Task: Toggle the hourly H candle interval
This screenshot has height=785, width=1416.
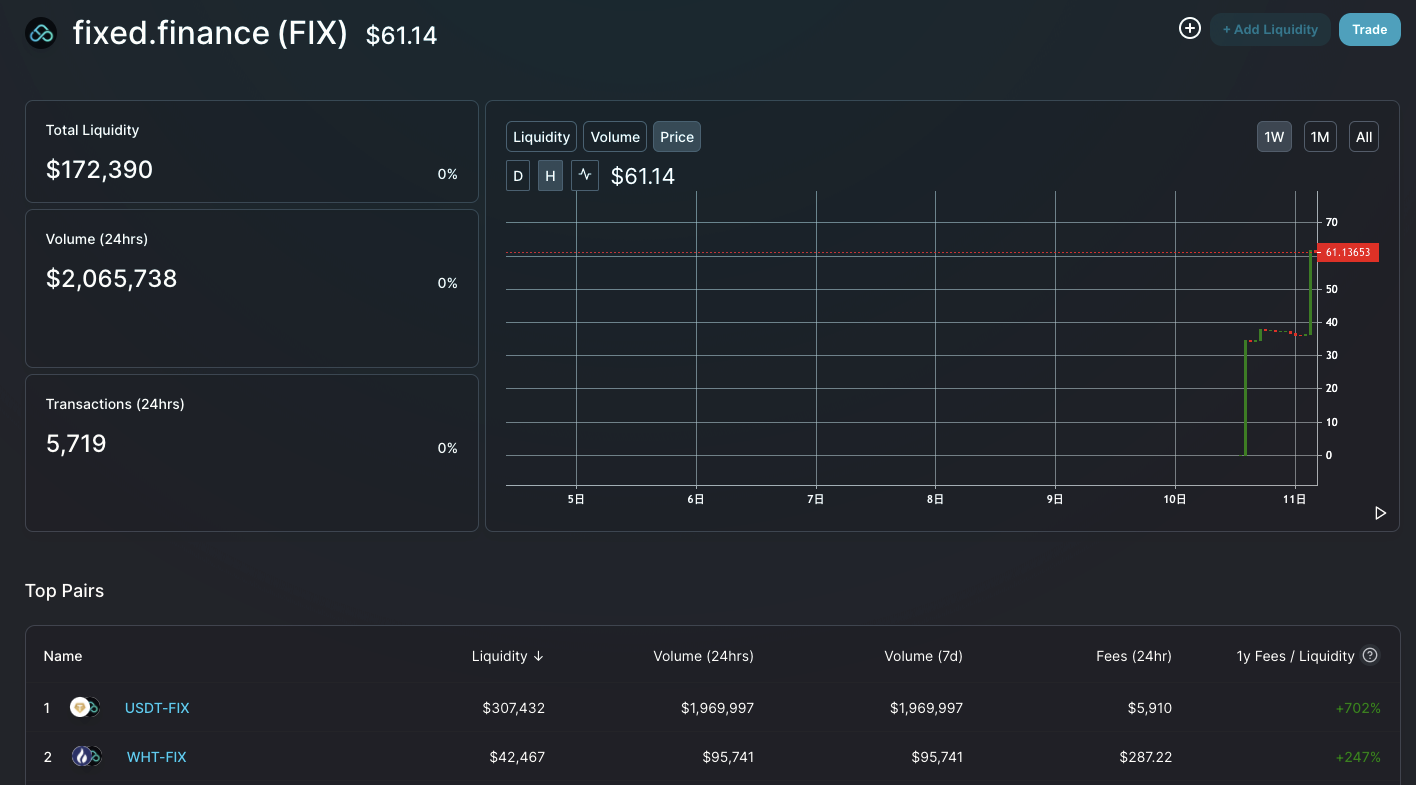Action: tap(550, 176)
